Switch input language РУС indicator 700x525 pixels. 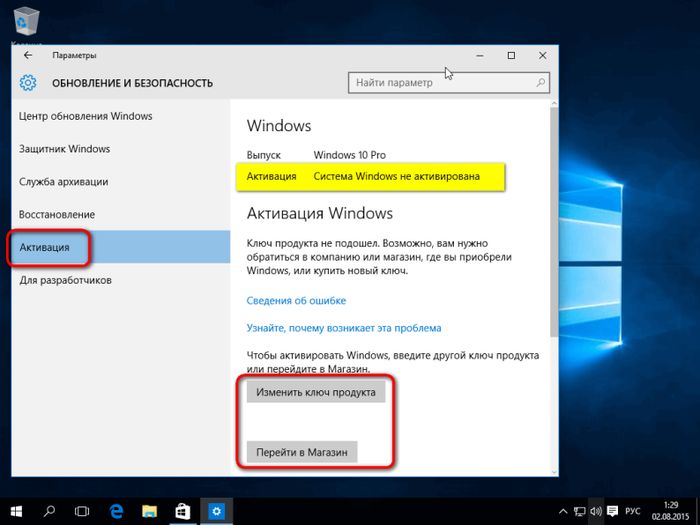[633, 511]
